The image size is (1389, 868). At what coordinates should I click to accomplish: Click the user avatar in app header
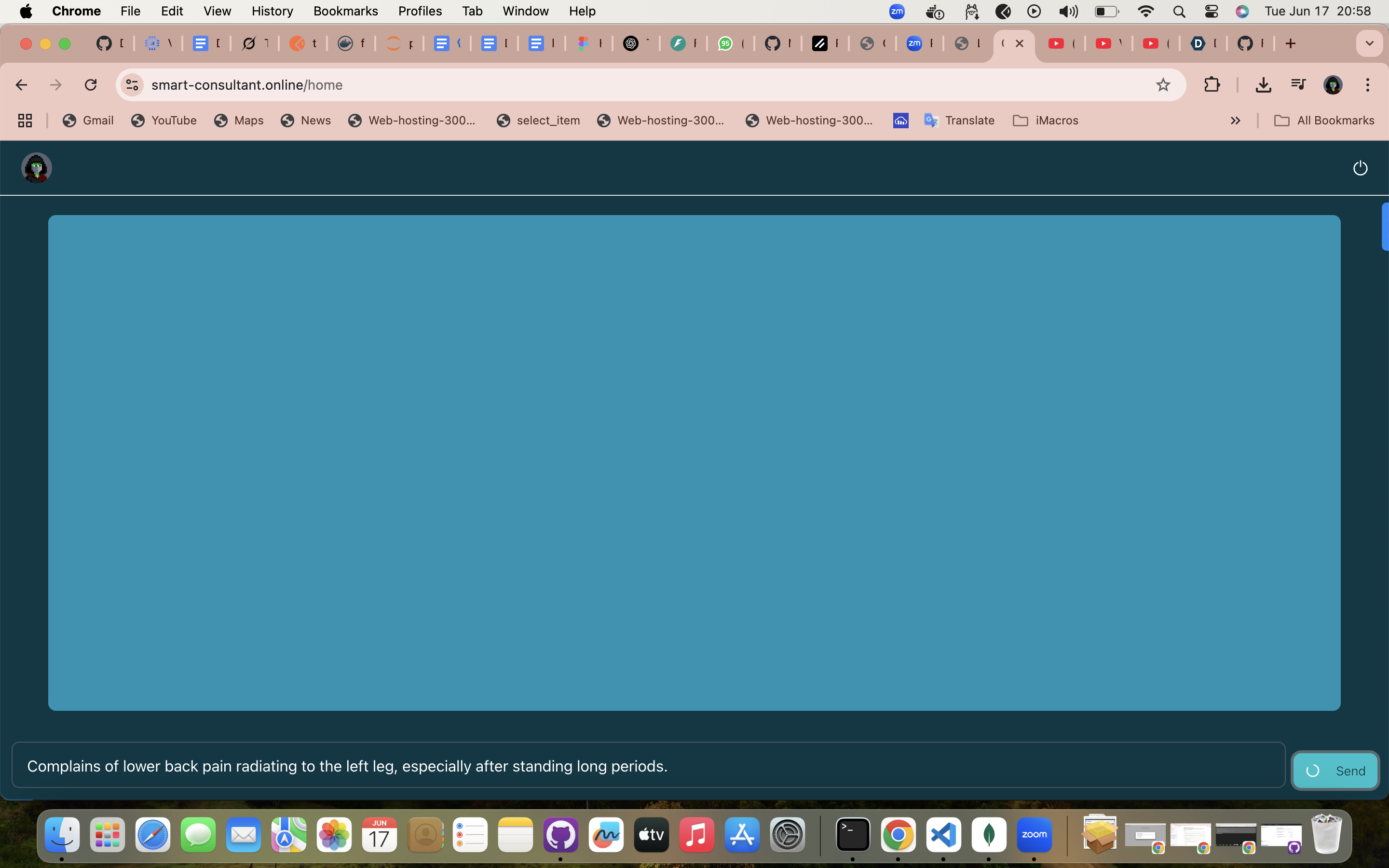click(x=37, y=168)
